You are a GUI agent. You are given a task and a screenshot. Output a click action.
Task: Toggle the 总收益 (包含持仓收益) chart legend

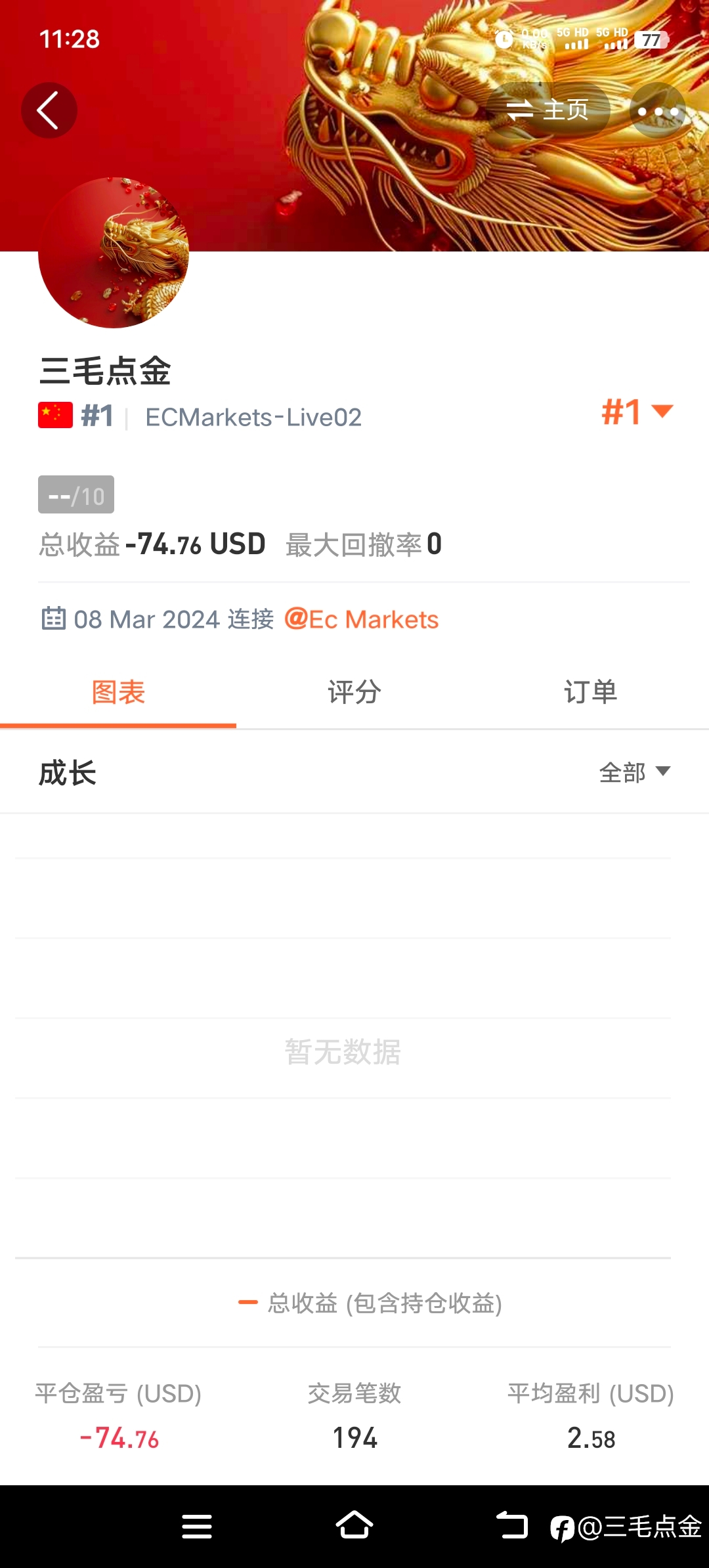370,1303
